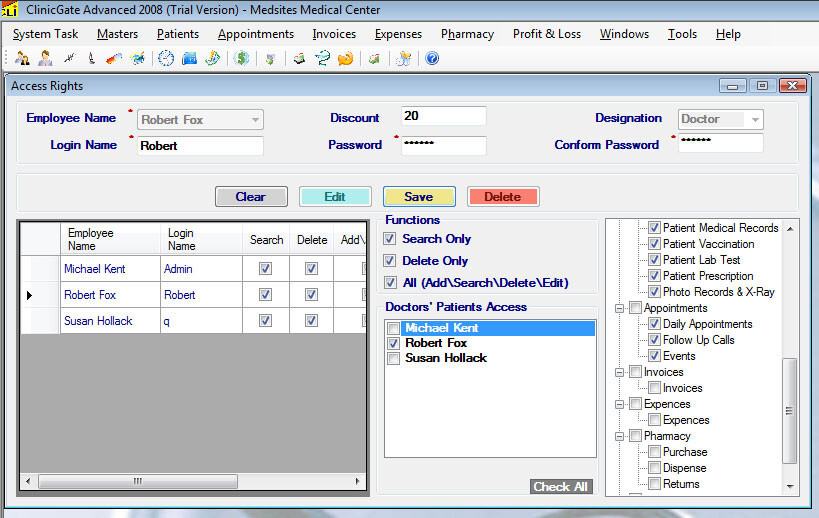This screenshot has width=819, height=518.
Task: Click the orange return arrow icon
Action: click(345, 58)
